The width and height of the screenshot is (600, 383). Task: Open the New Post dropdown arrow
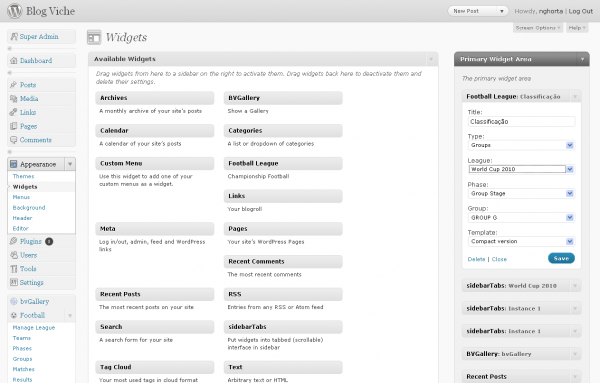[502, 11]
